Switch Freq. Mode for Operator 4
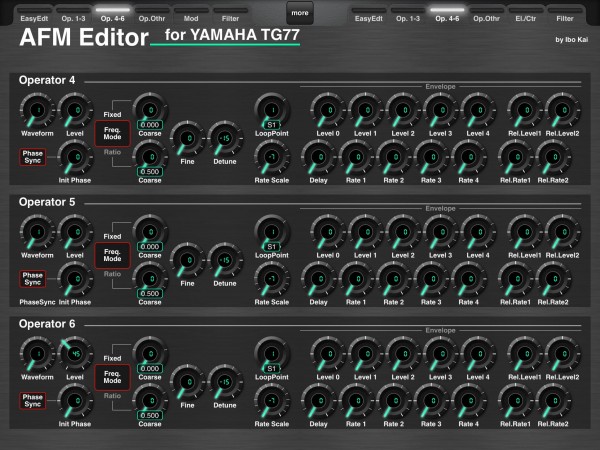 tap(112, 134)
